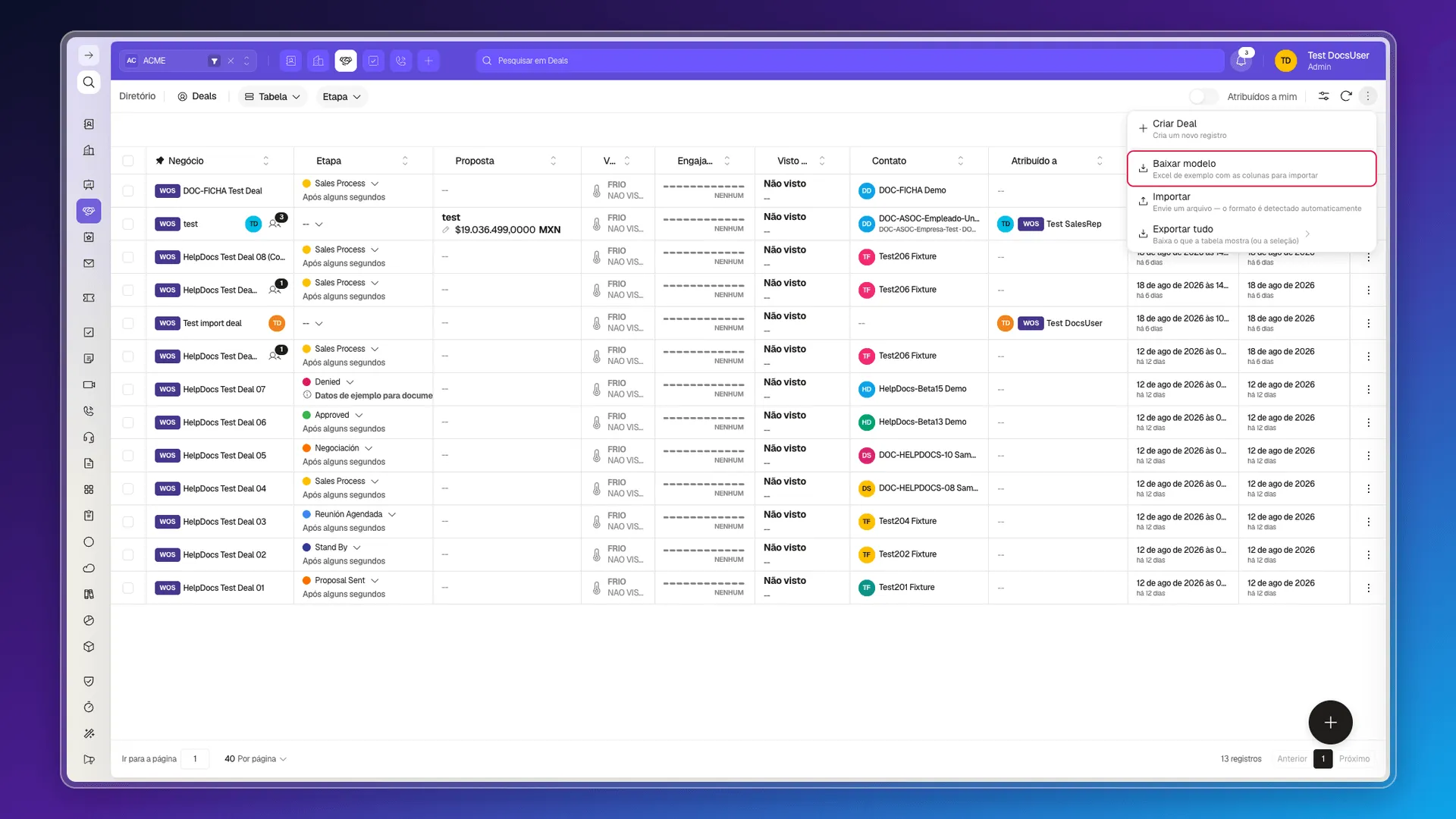
Task: Open the Tabela view dropdown
Action: (x=272, y=96)
